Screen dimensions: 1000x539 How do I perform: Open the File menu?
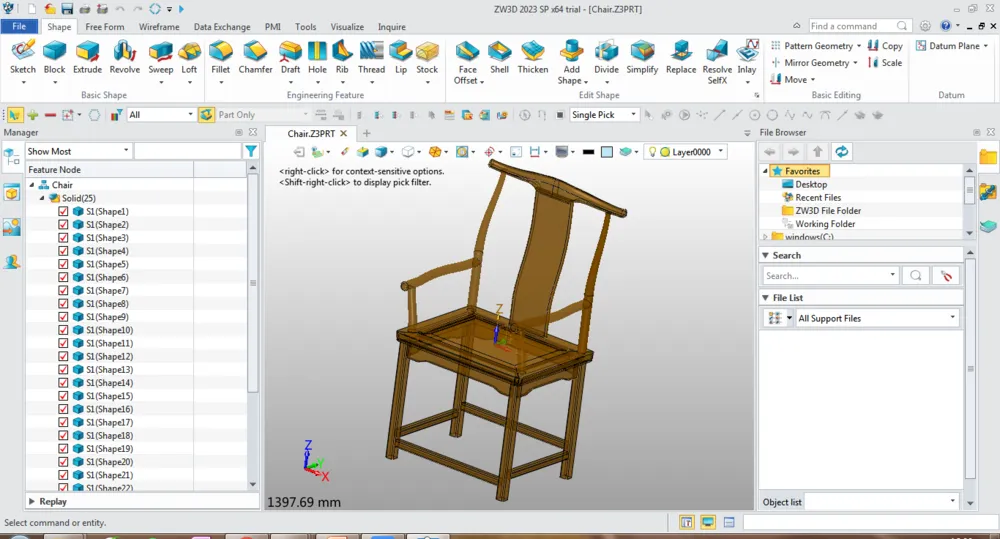coord(19,27)
